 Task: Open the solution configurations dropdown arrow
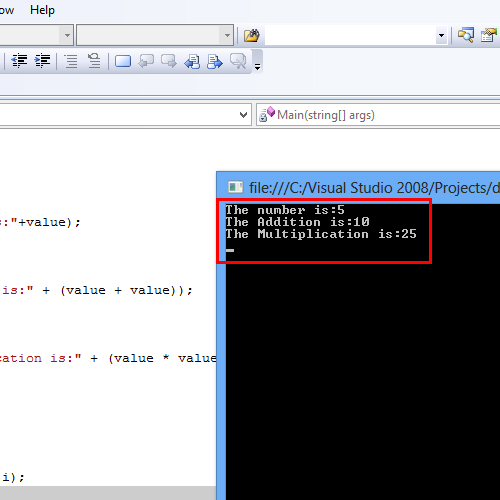67,35
